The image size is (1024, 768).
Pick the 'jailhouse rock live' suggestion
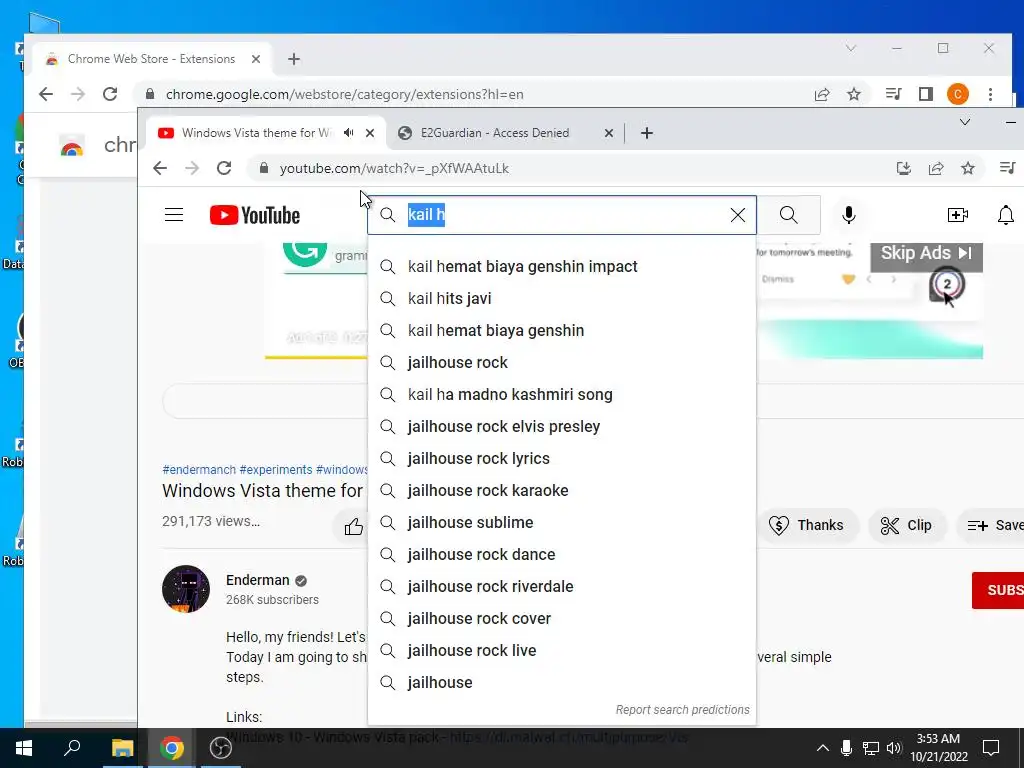(562, 650)
